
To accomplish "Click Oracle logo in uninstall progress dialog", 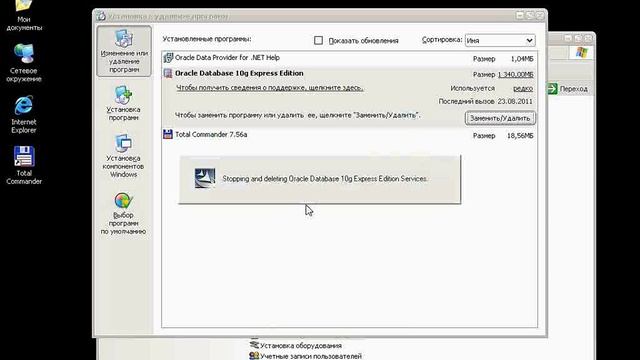I will (x=205, y=178).
